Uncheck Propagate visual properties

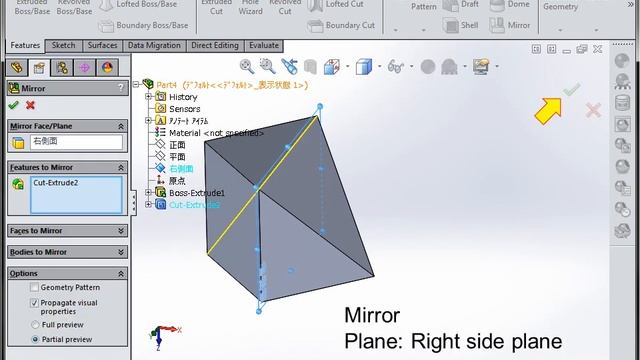[x=34, y=303]
